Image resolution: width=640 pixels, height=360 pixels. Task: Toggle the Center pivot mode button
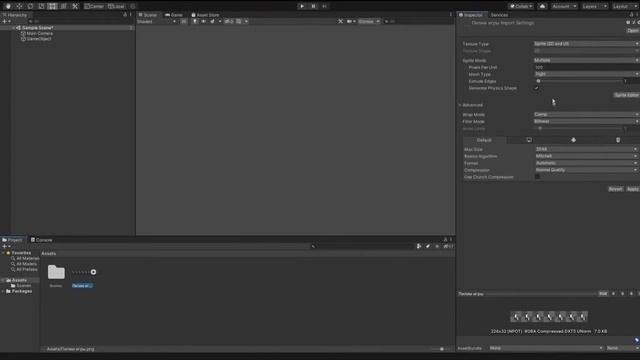click(x=94, y=6)
